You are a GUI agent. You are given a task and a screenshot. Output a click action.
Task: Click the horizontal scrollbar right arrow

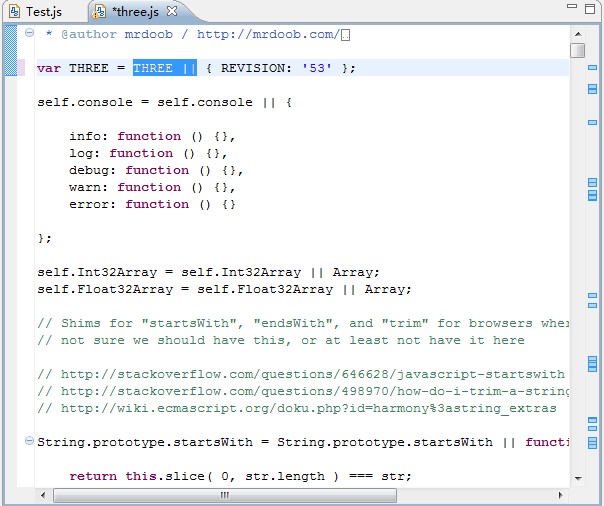tap(560, 495)
